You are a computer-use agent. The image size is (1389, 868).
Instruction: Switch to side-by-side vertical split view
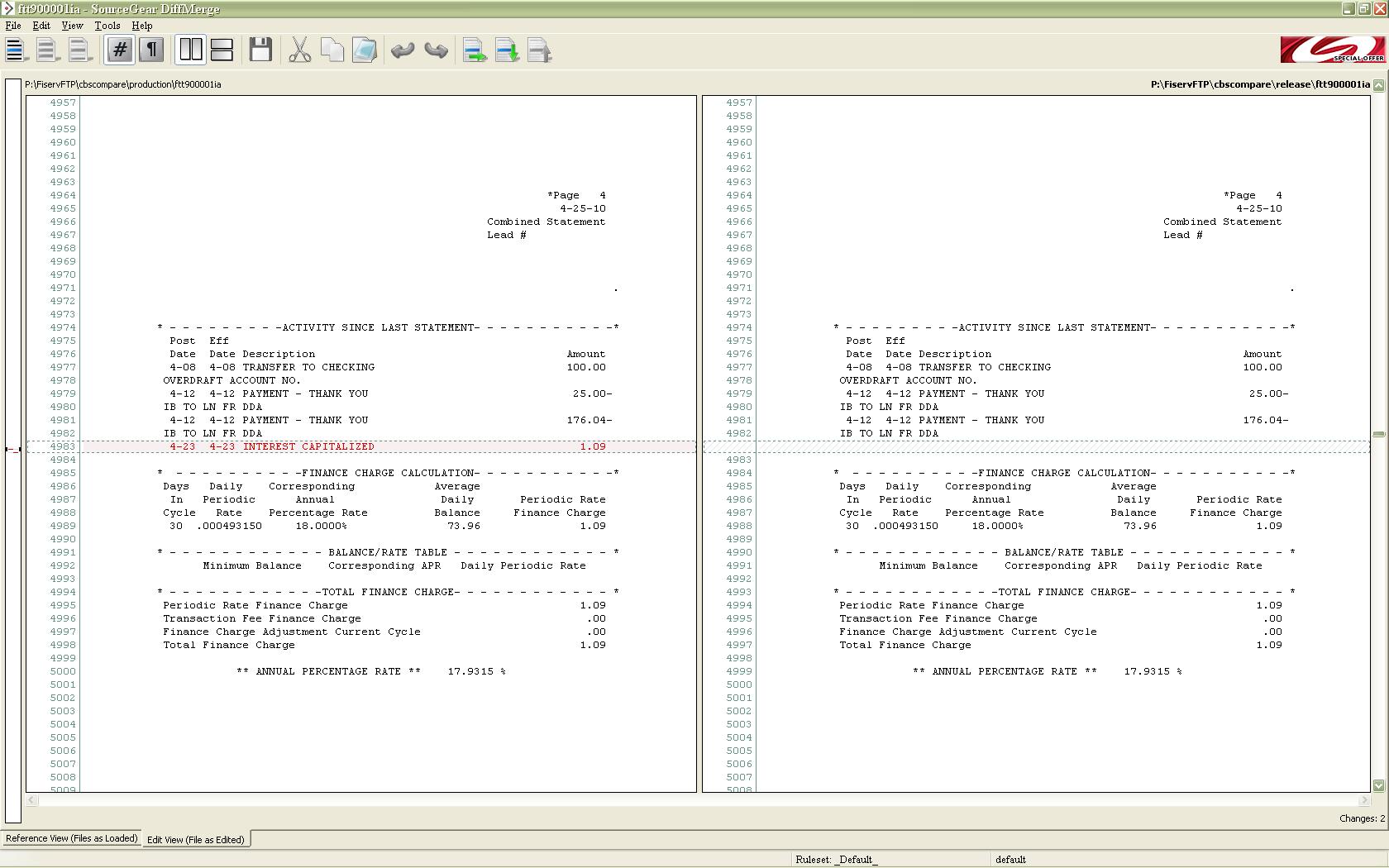tap(191, 50)
